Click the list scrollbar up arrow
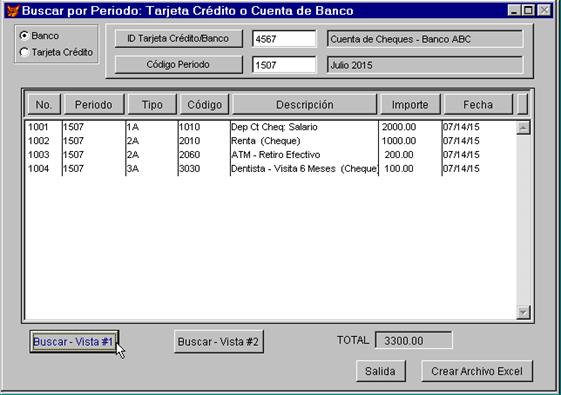 tap(523, 128)
